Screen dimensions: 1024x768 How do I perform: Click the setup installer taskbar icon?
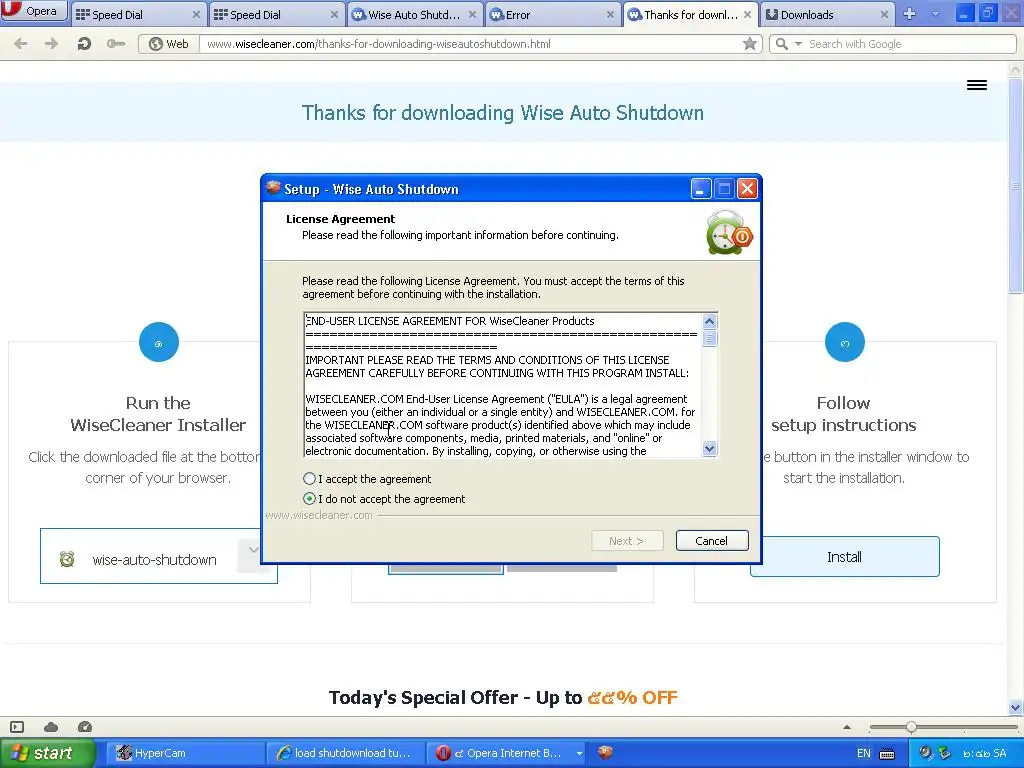(605, 752)
